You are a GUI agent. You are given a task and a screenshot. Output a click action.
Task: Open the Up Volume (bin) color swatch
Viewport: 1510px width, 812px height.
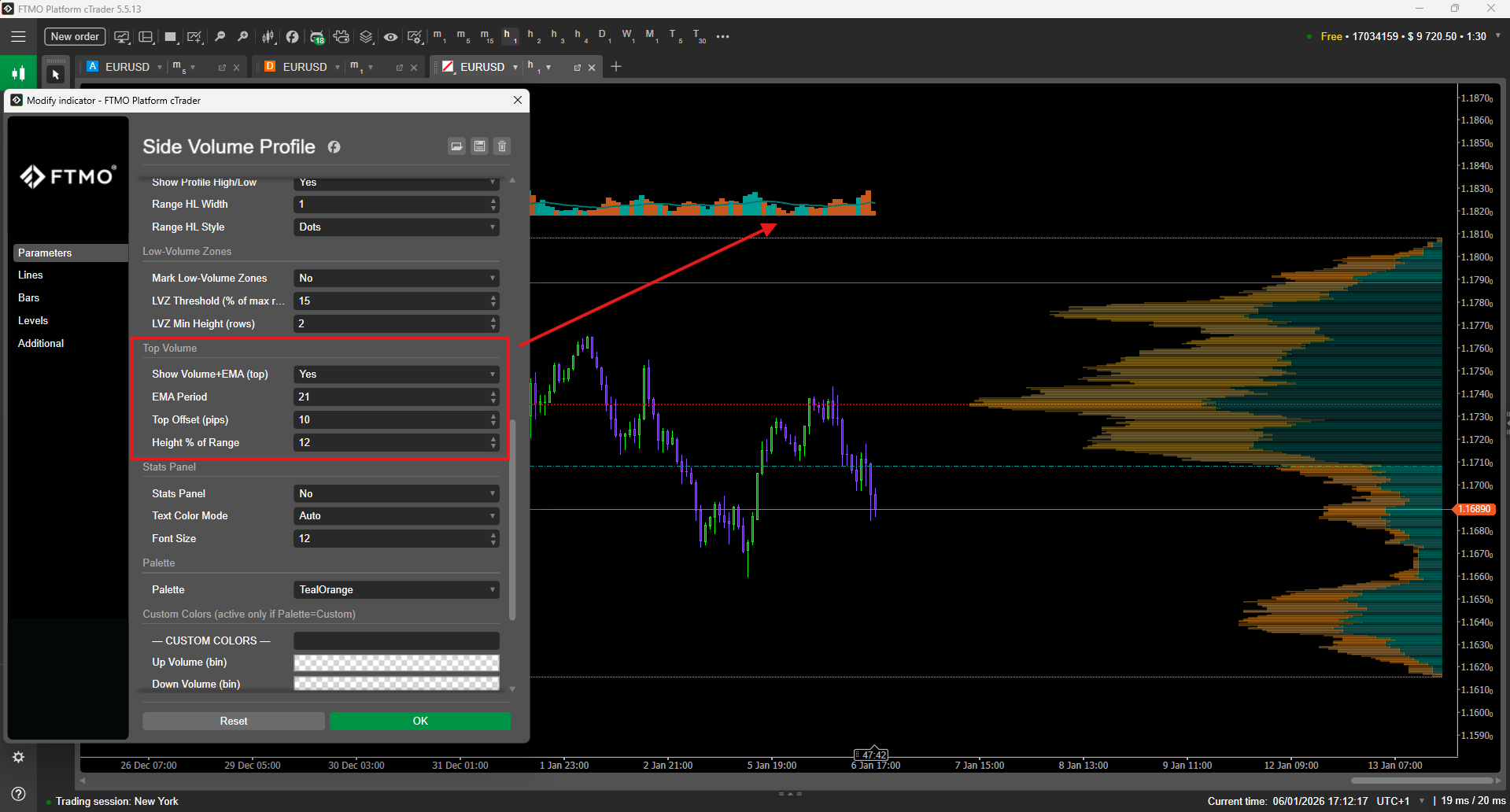(396, 663)
